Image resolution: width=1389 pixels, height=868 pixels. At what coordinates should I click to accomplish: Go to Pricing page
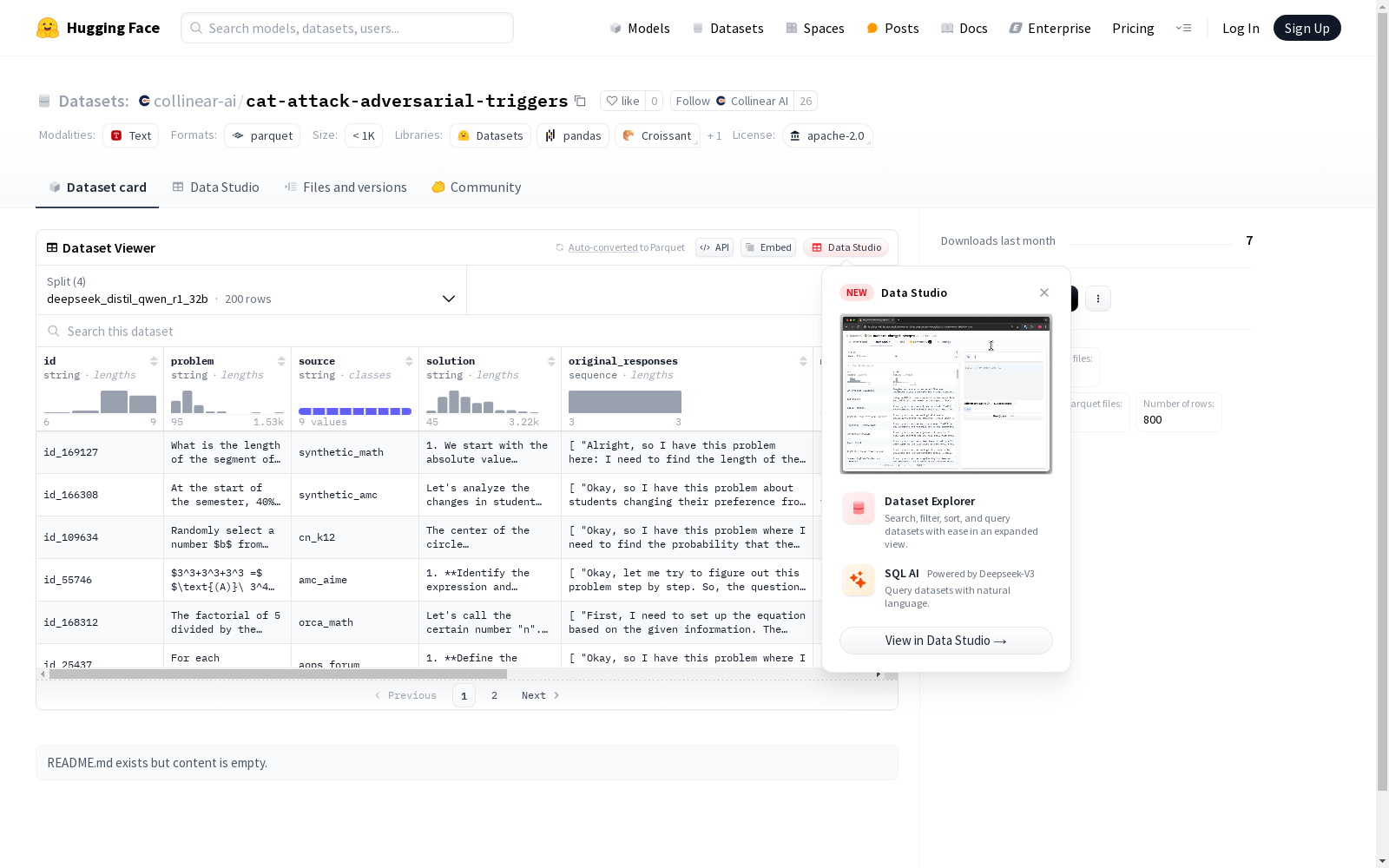[x=1133, y=28]
